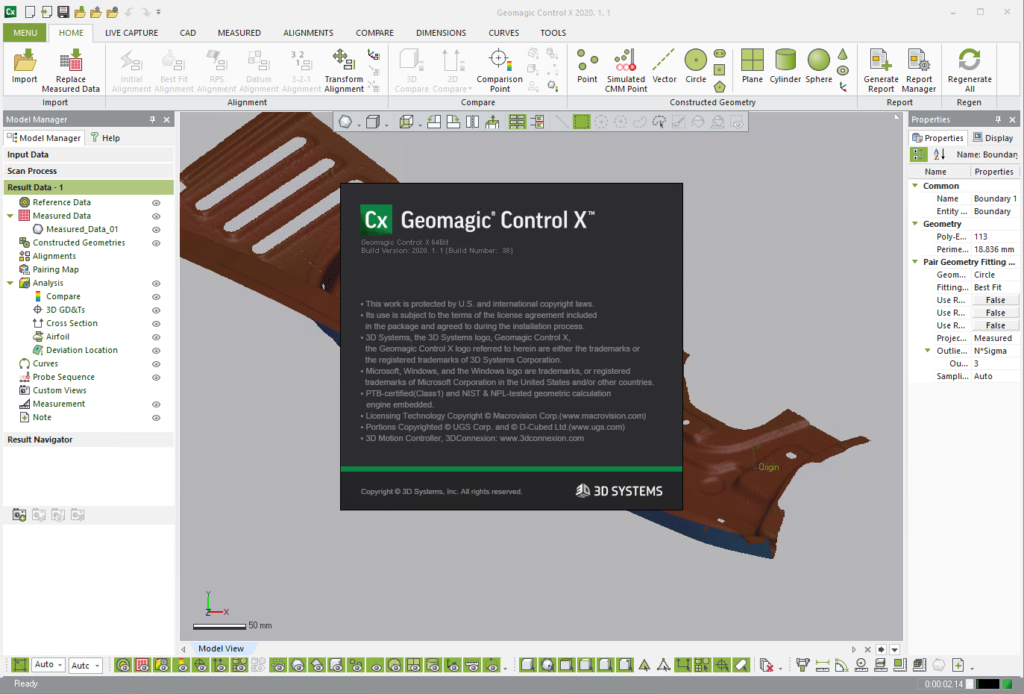The width and height of the screenshot is (1024, 694).
Task: Collapse the Analysis tree node
Action: [10, 283]
